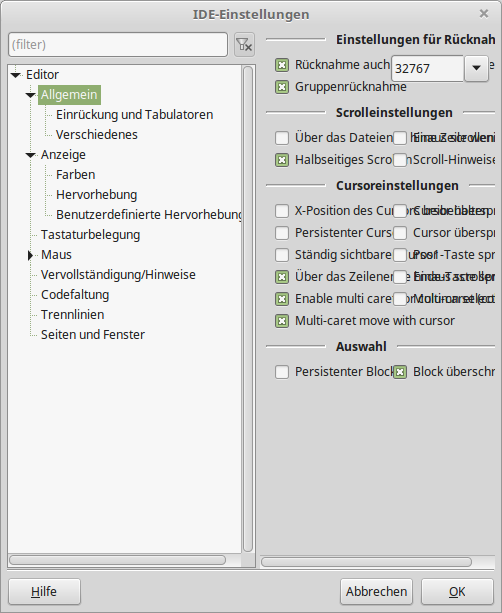This screenshot has width=502, height=613.
Task: Toggle the Block überschreiben checkbox
Action: [400, 372]
